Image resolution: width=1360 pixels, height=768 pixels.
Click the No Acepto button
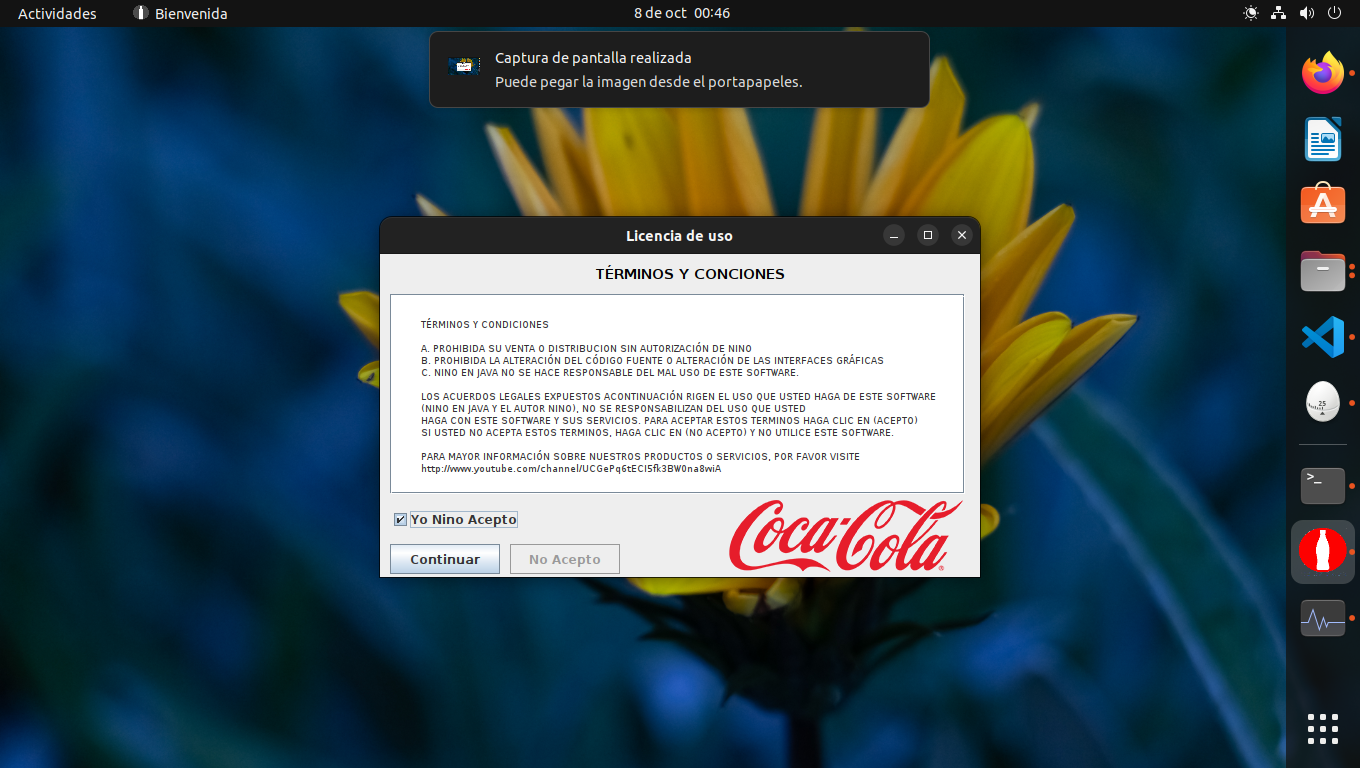(565, 559)
